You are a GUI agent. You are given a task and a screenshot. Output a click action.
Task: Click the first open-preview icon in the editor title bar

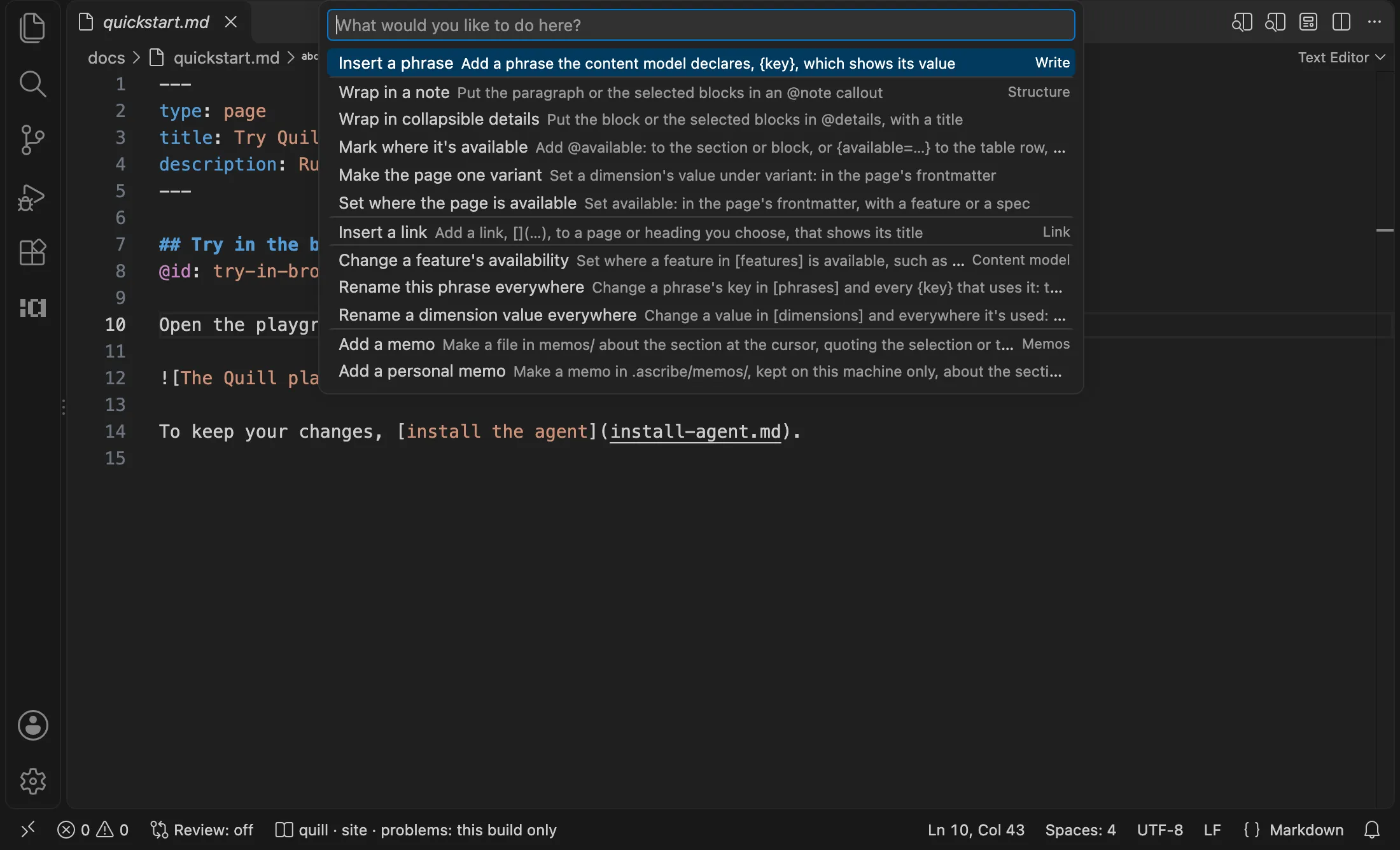pos(1242,22)
